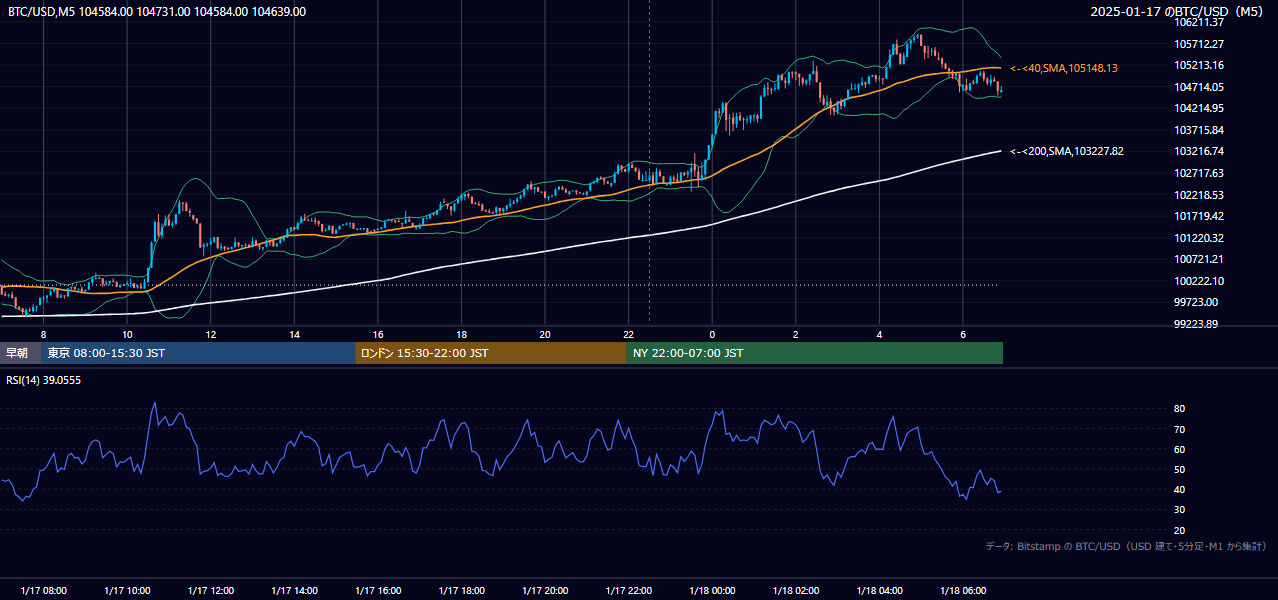The height and width of the screenshot is (600, 1278).
Task: Click price axis value 102717.63
Action: (1200, 173)
